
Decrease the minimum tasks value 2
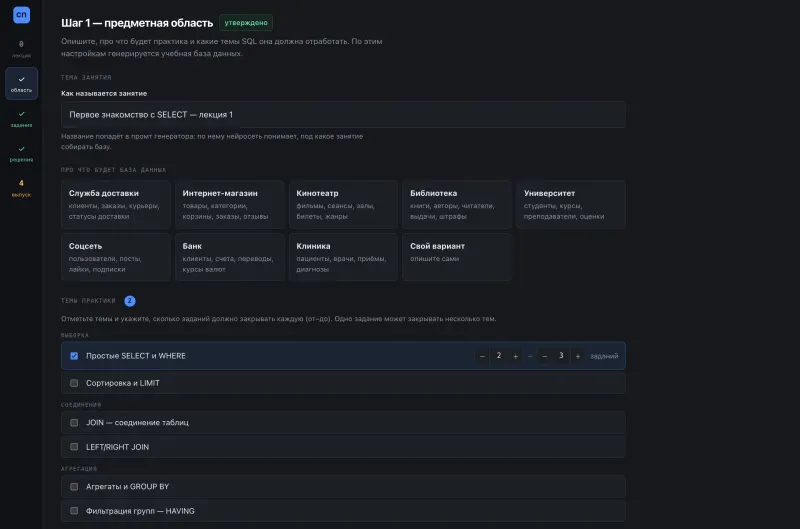pyautogui.click(x=482, y=356)
